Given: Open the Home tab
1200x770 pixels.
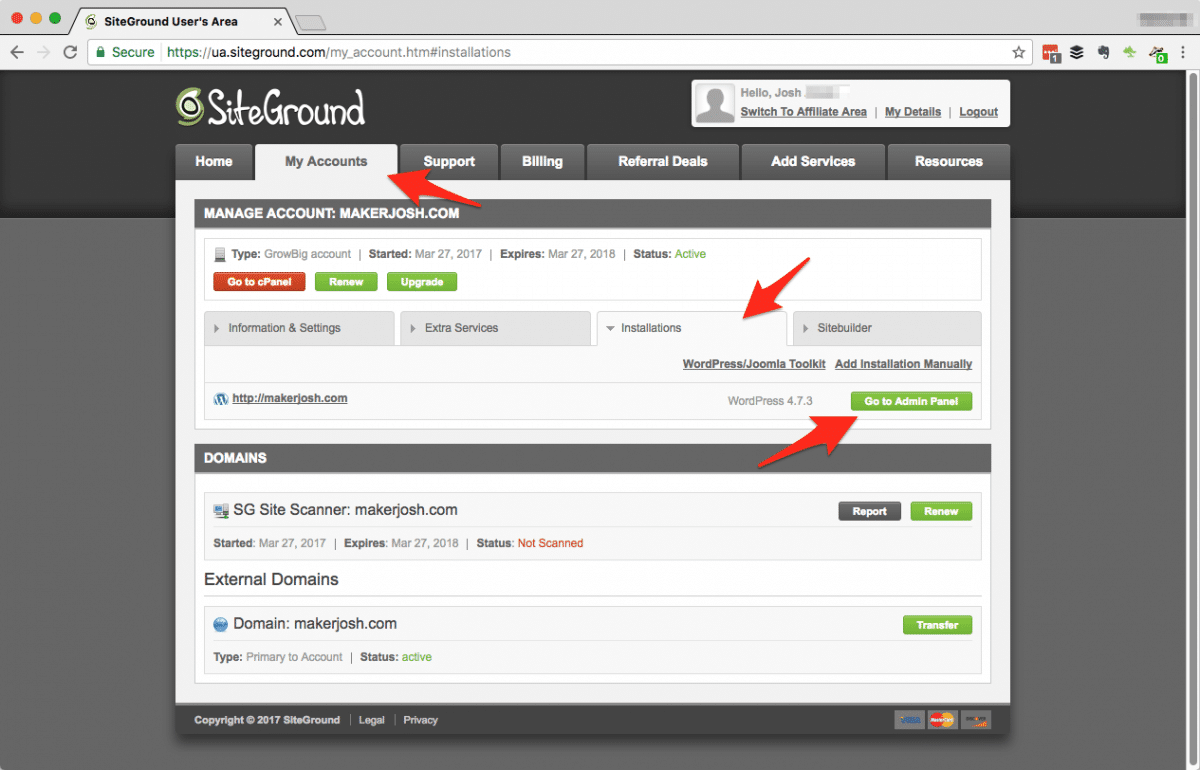Looking at the screenshot, I should pyautogui.click(x=214, y=162).
